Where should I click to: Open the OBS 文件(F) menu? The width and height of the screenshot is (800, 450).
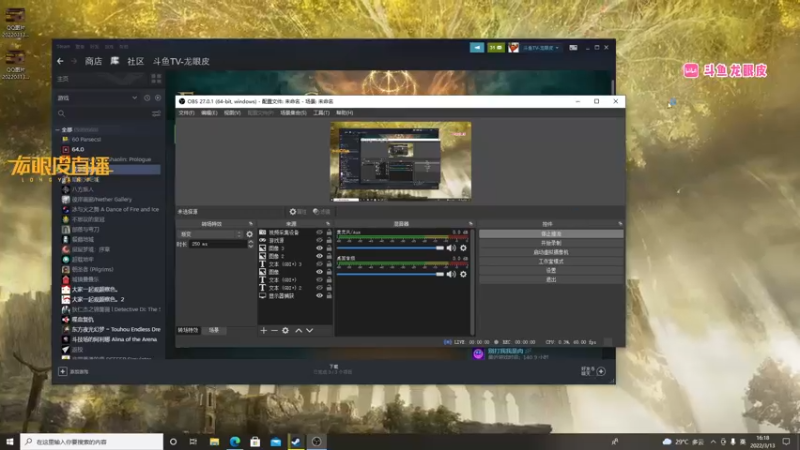(x=187, y=113)
